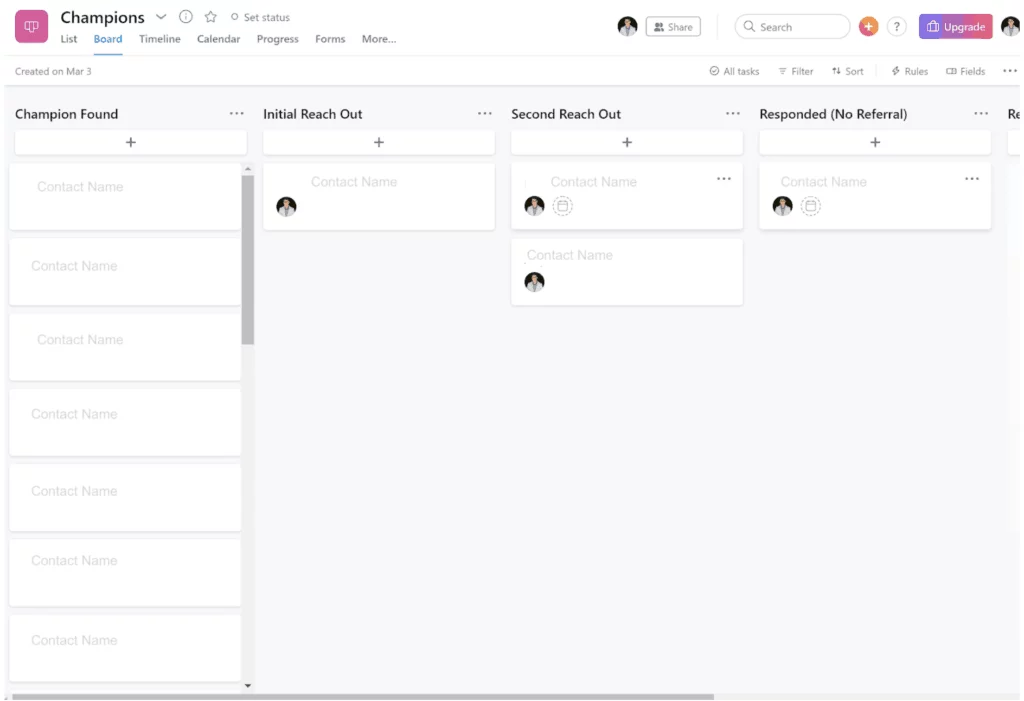Expand the More... tabs menu
The width and height of the screenshot is (1024, 701).
pyautogui.click(x=379, y=39)
